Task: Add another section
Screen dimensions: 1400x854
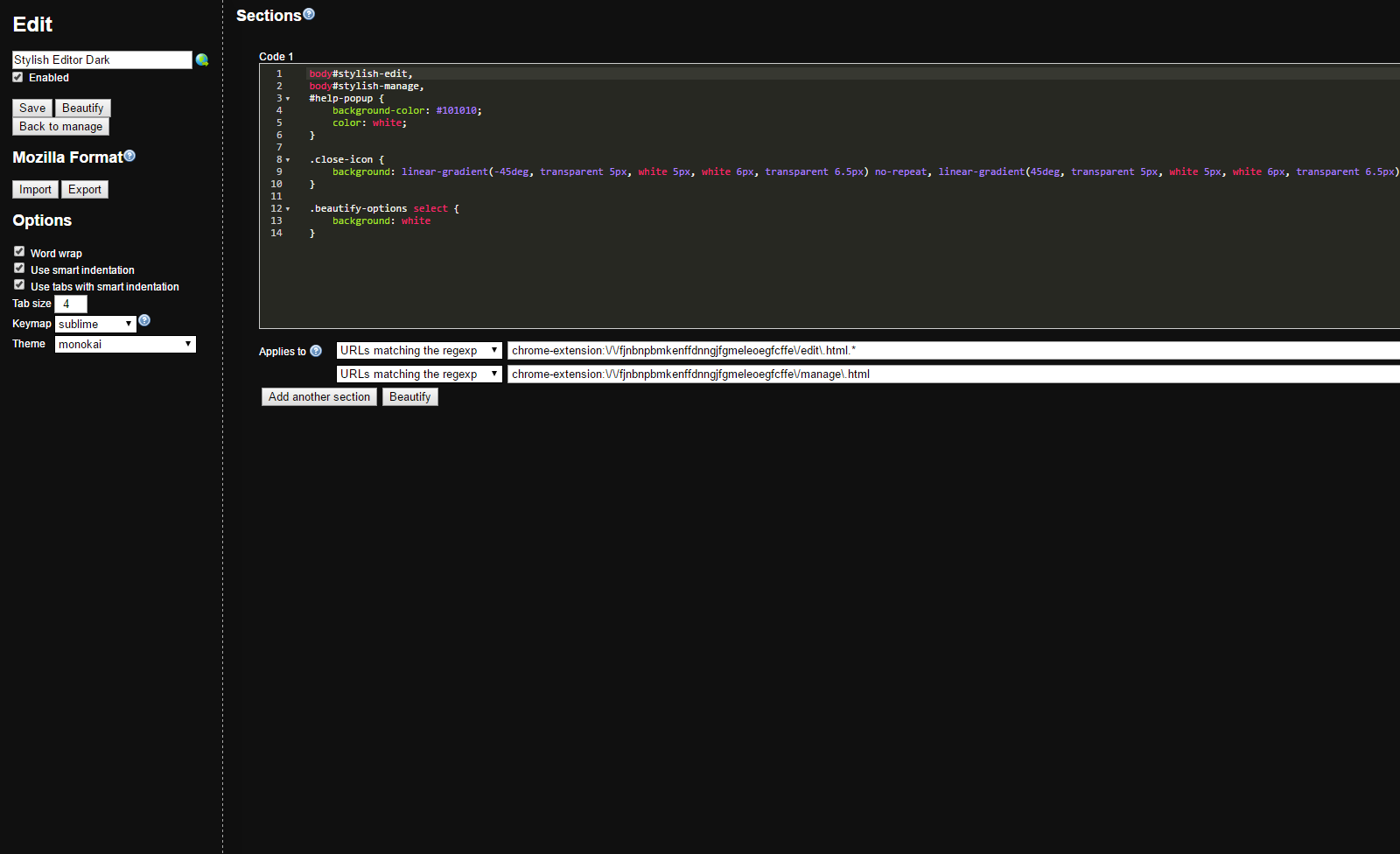Action: (x=319, y=396)
